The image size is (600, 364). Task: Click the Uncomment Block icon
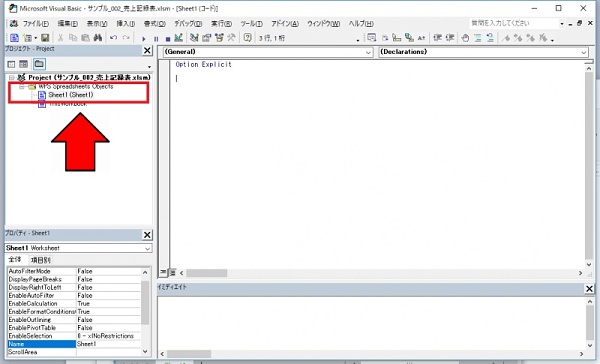(490, 38)
